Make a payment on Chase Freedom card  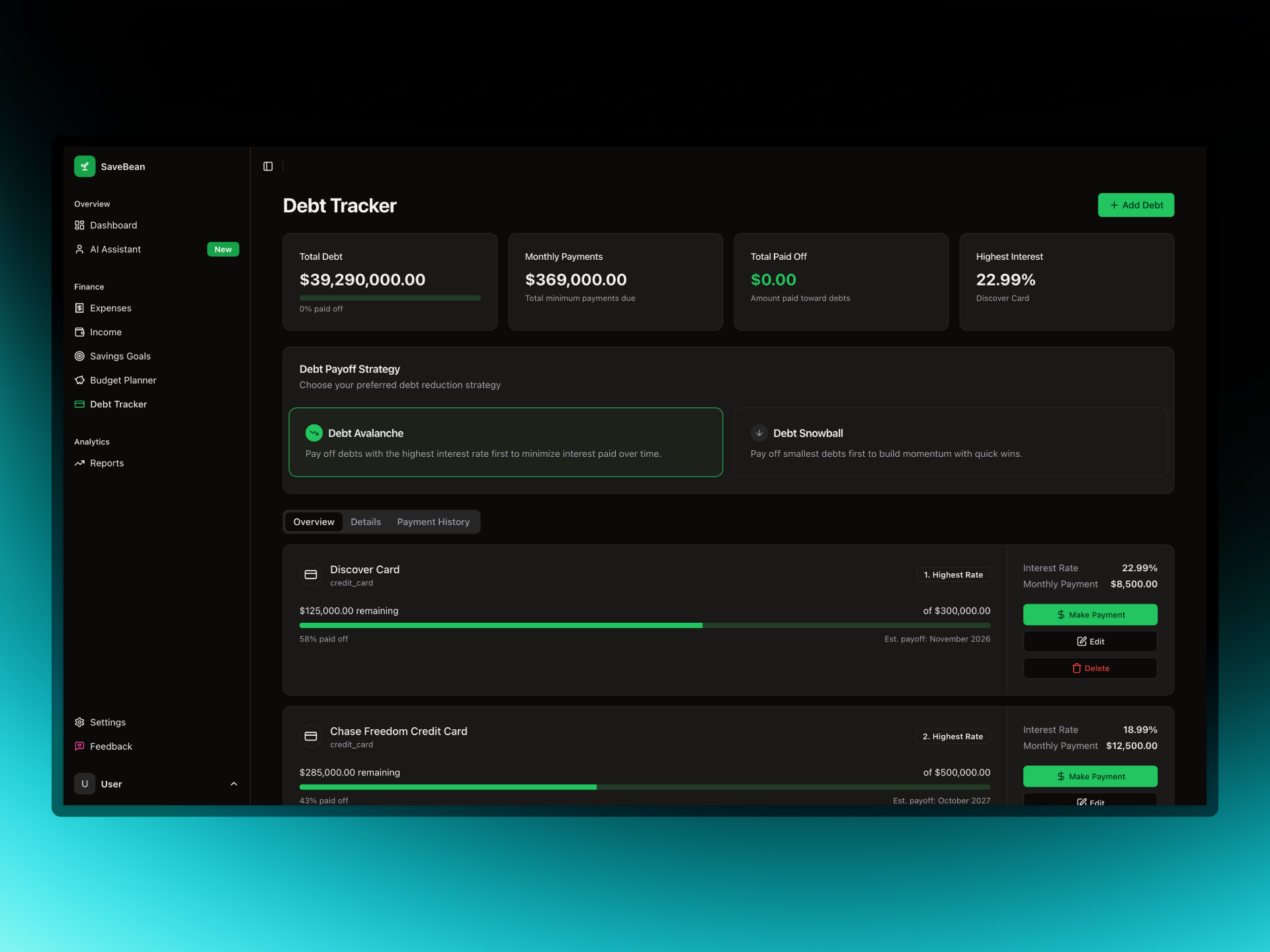[x=1090, y=777]
